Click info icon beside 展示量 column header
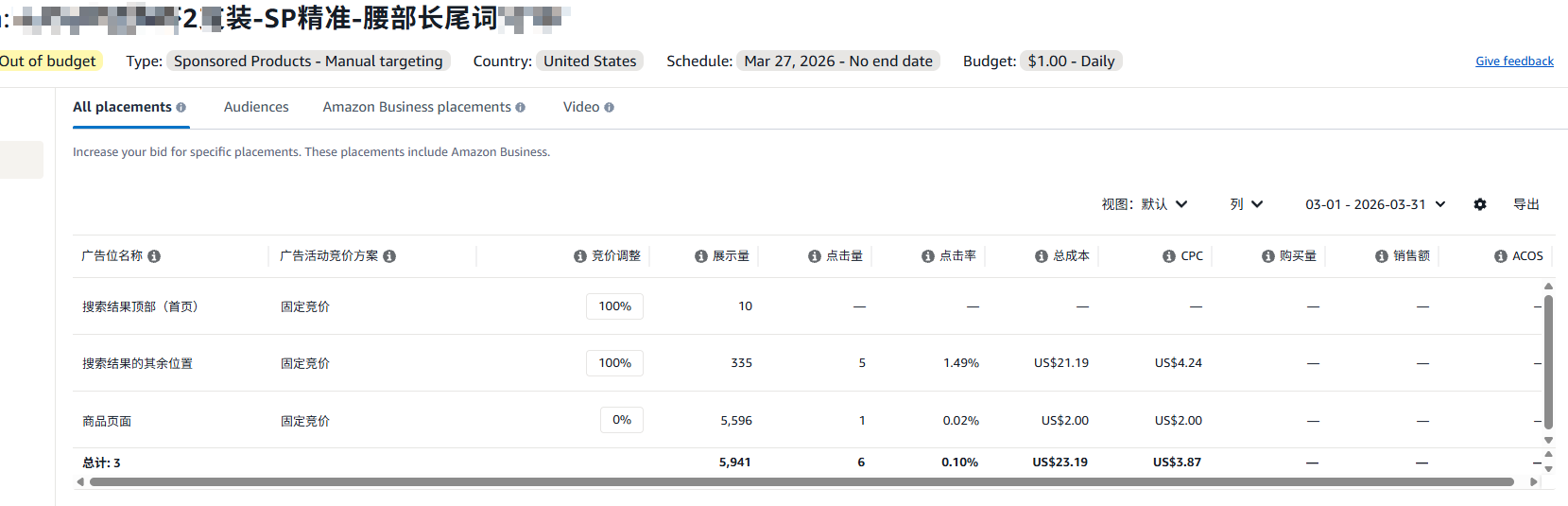Viewport: 1568px width, 506px height. [x=701, y=256]
